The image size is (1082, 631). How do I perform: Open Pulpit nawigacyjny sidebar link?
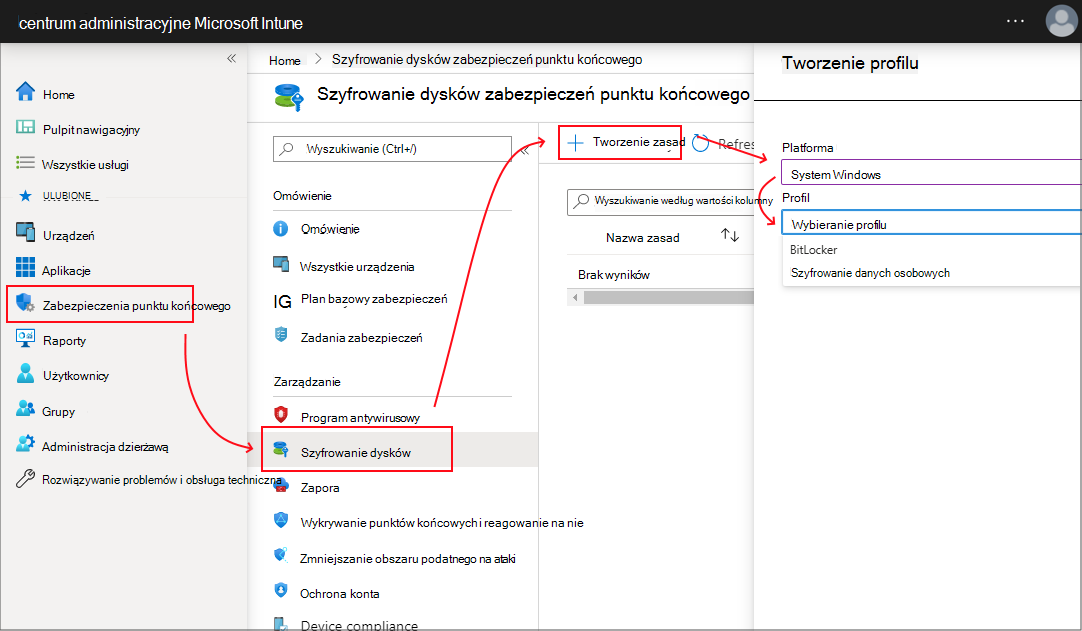click(91, 130)
